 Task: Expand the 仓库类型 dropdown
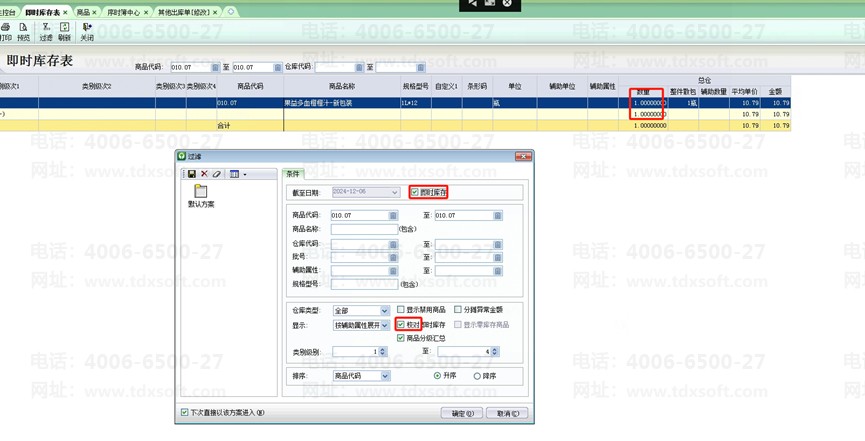[383, 311]
